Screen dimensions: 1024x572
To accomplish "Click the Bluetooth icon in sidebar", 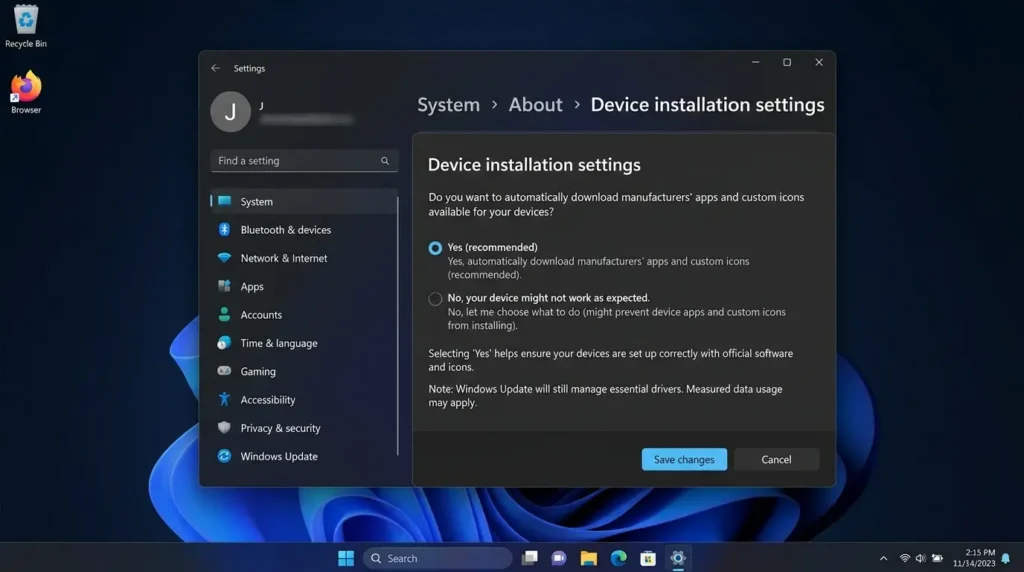I will point(224,229).
